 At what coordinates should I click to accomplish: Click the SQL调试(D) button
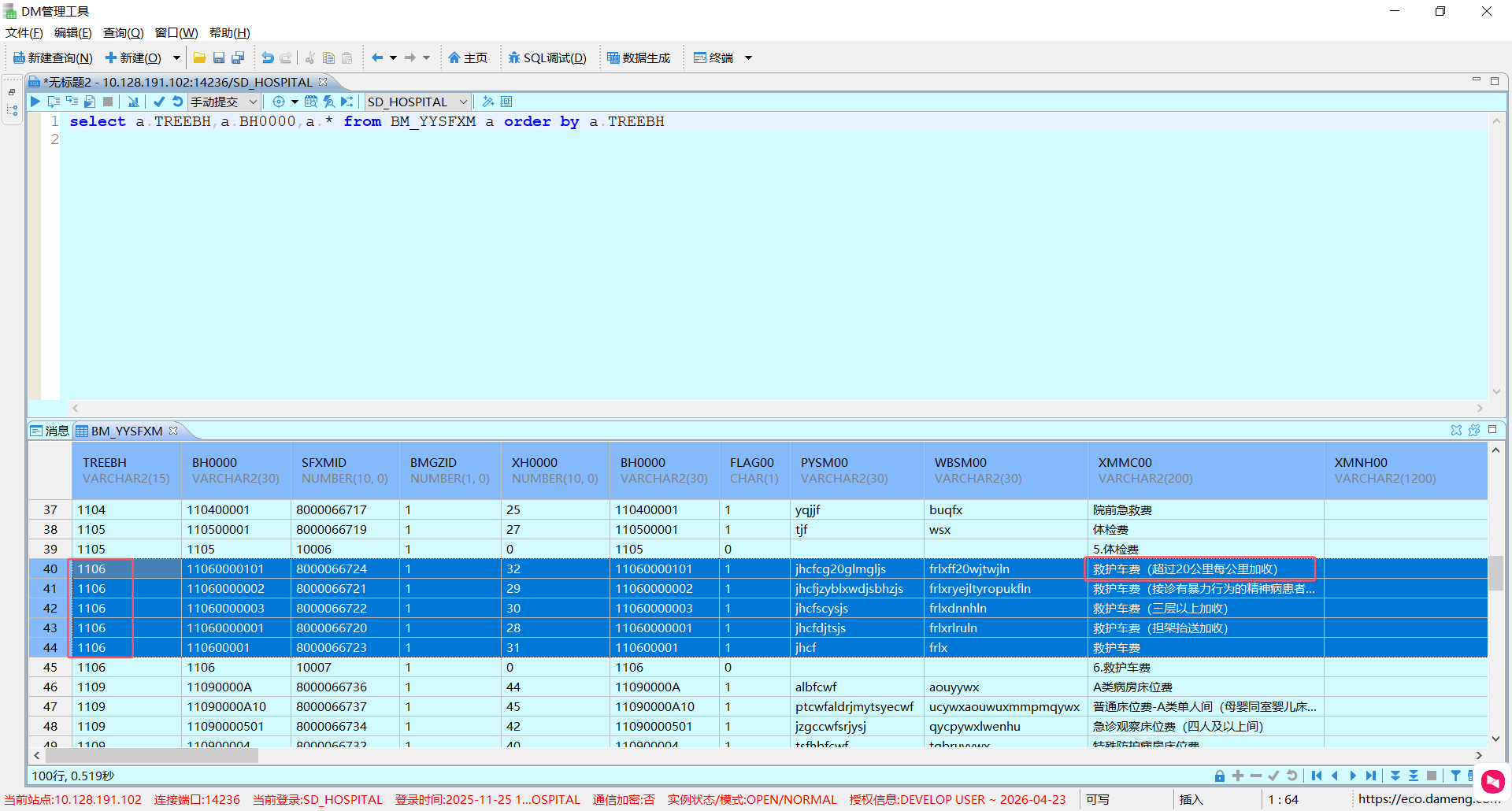[x=547, y=57]
